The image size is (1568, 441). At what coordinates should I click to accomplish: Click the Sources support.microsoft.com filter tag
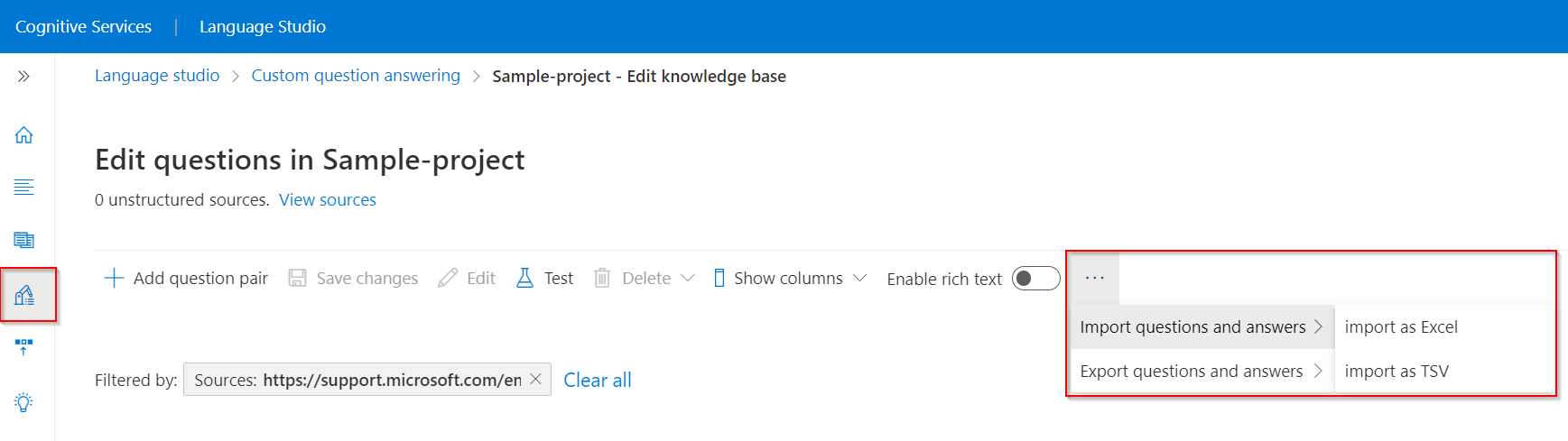pos(367,380)
